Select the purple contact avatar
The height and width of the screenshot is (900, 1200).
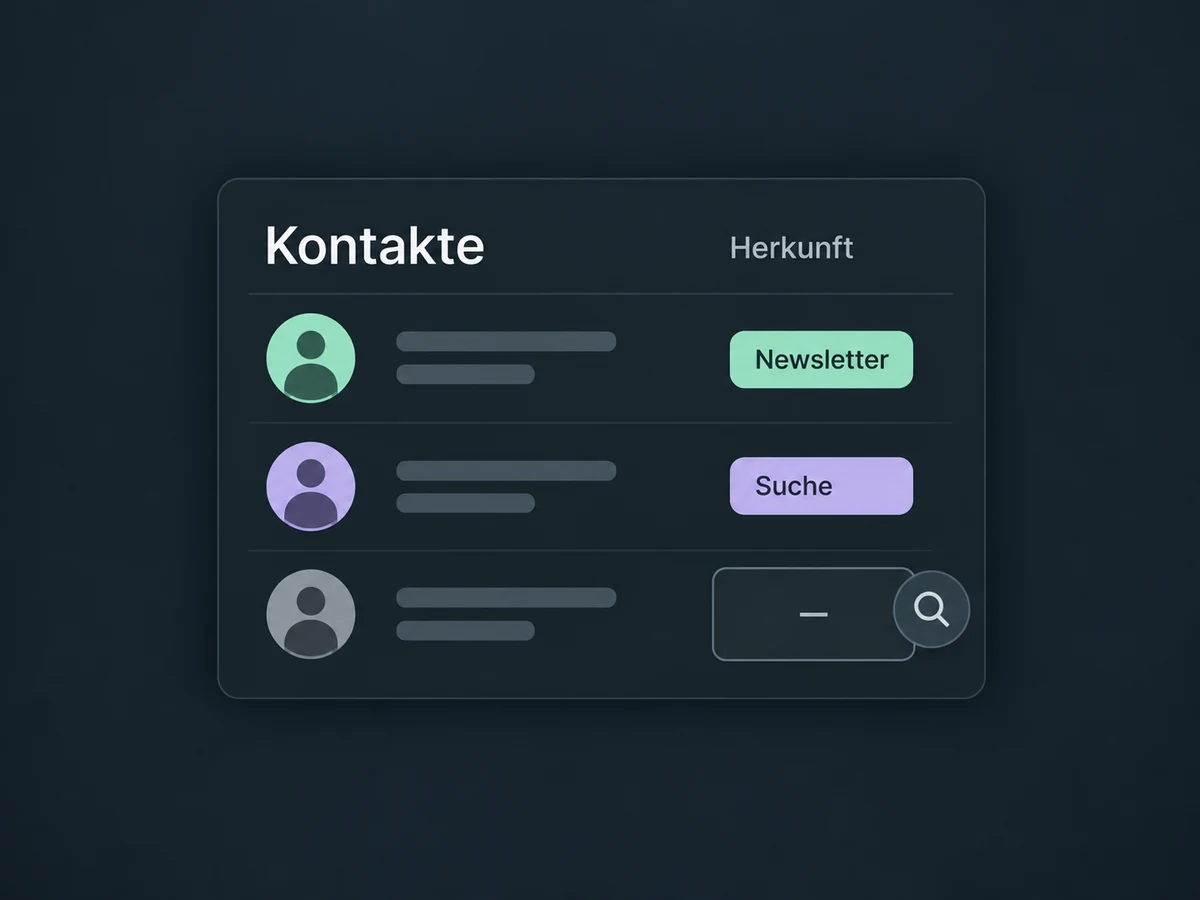(x=311, y=486)
